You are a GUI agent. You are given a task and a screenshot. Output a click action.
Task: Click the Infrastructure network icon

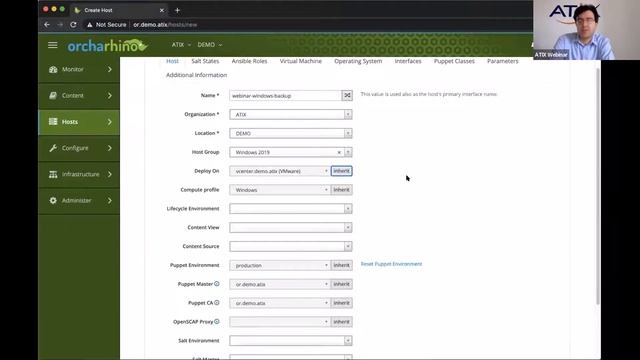[x=53, y=174]
